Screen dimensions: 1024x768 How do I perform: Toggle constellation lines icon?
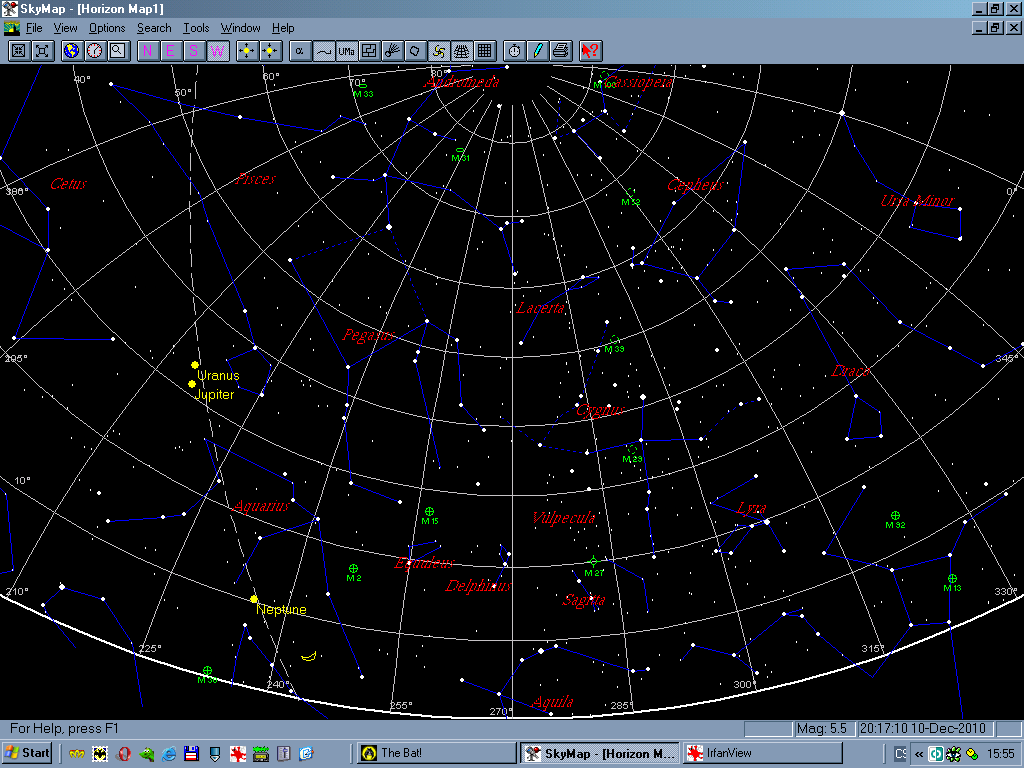tap(323, 51)
